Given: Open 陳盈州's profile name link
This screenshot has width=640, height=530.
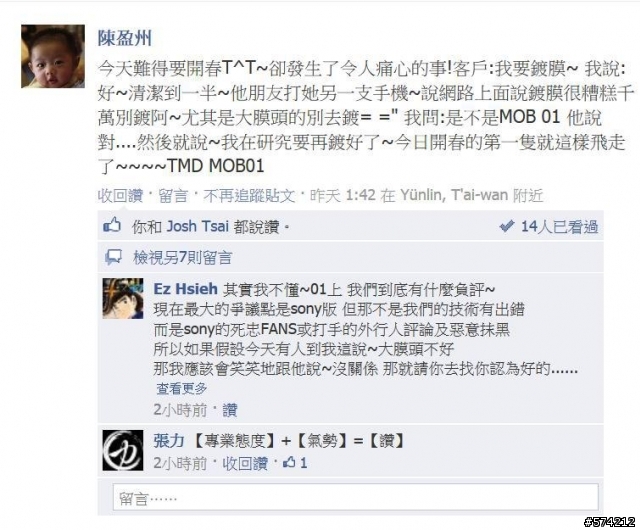Looking at the screenshot, I should point(124,38).
